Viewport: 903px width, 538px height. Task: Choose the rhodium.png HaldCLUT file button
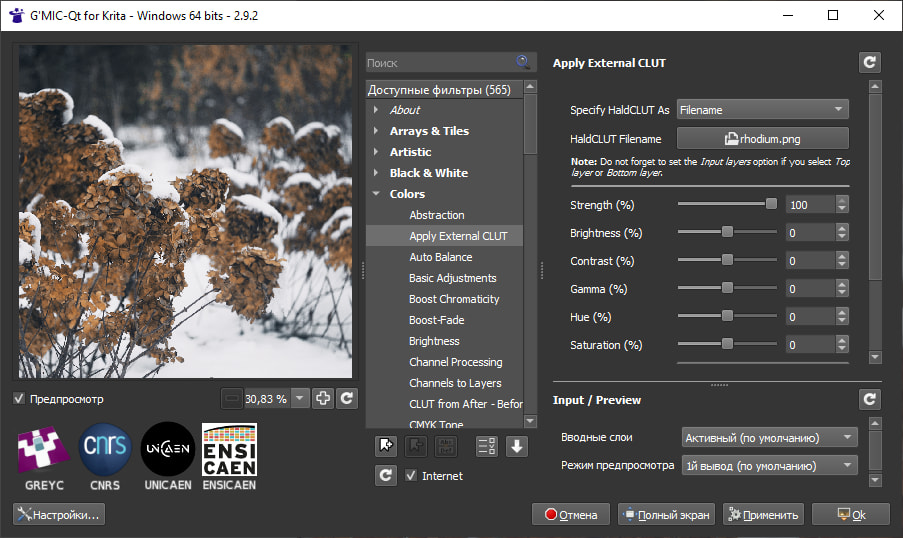point(763,139)
